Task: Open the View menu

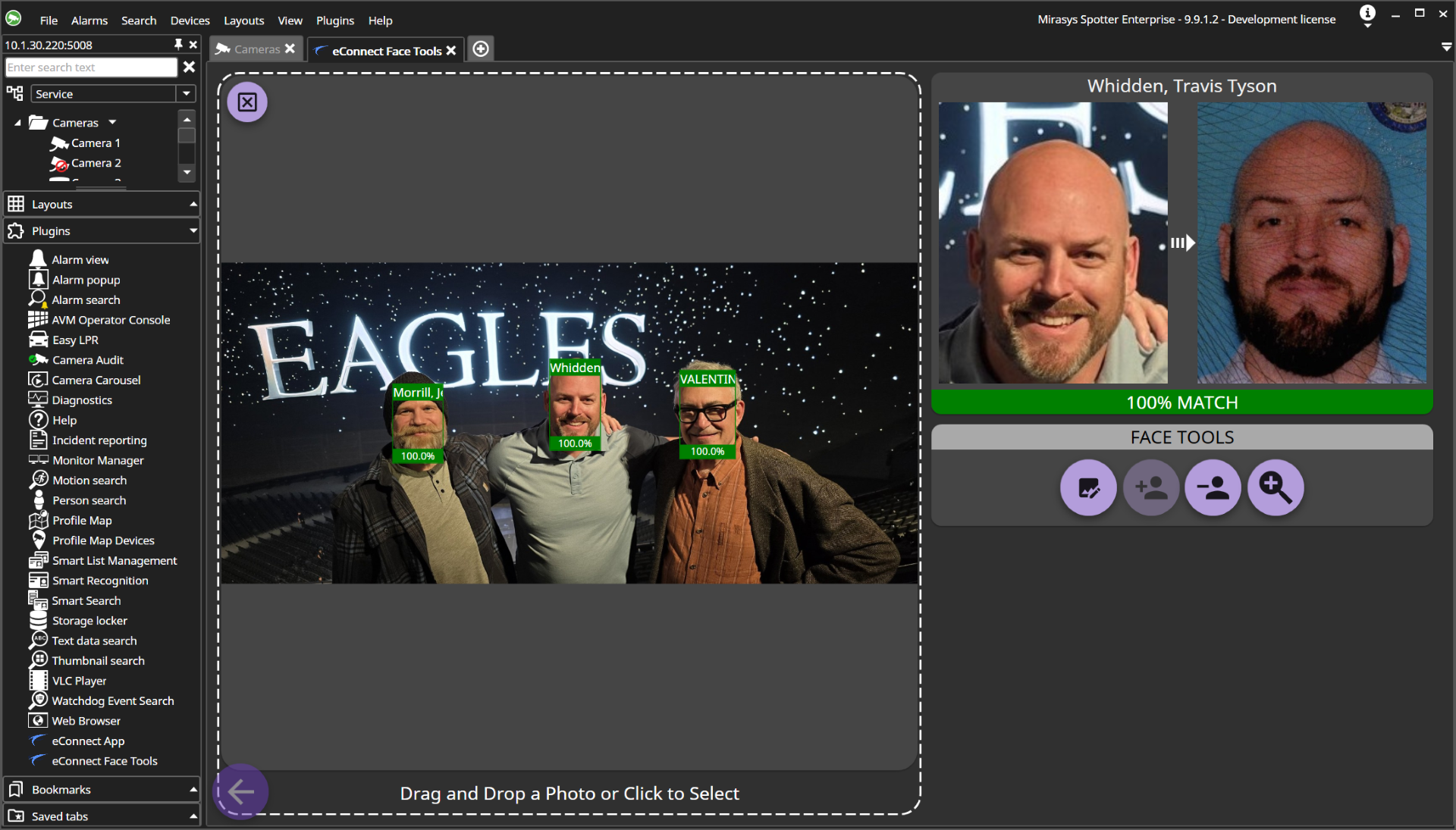Action: (x=290, y=20)
